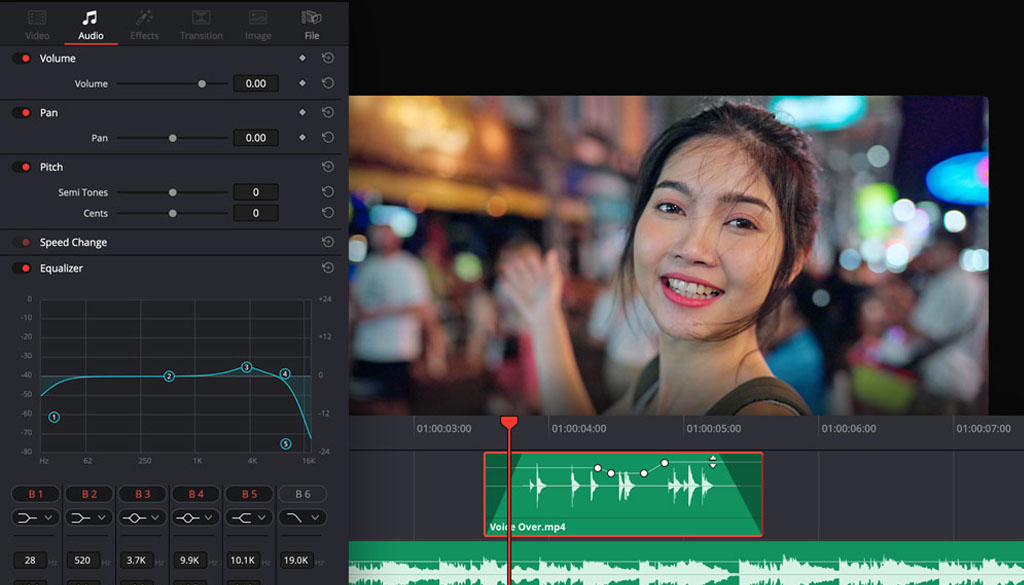Click the Volume value field
Image resolution: width=1024 pixels, height=585 pixels.
coord(256,84)
